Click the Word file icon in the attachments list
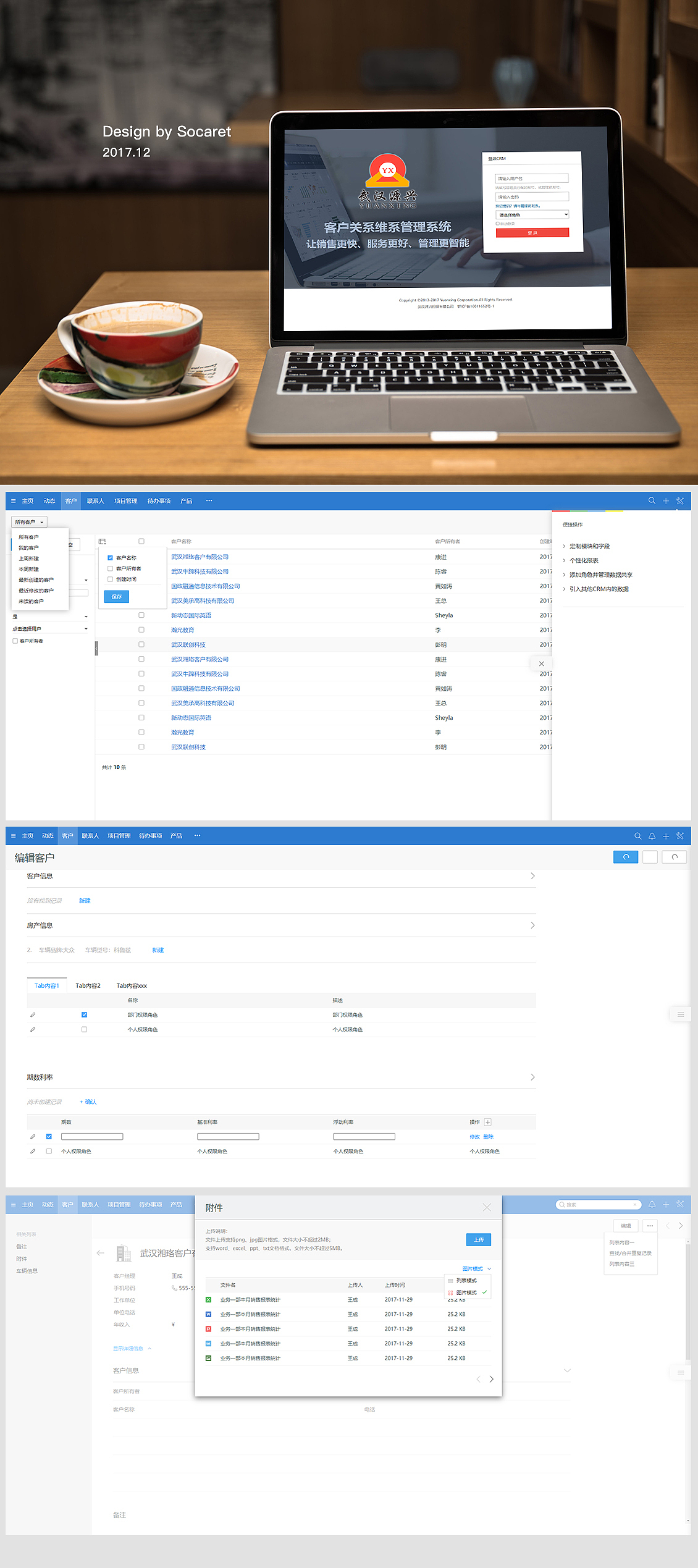The height and width of the screenshot is (1568, 698). click(x=208, y=1314)
